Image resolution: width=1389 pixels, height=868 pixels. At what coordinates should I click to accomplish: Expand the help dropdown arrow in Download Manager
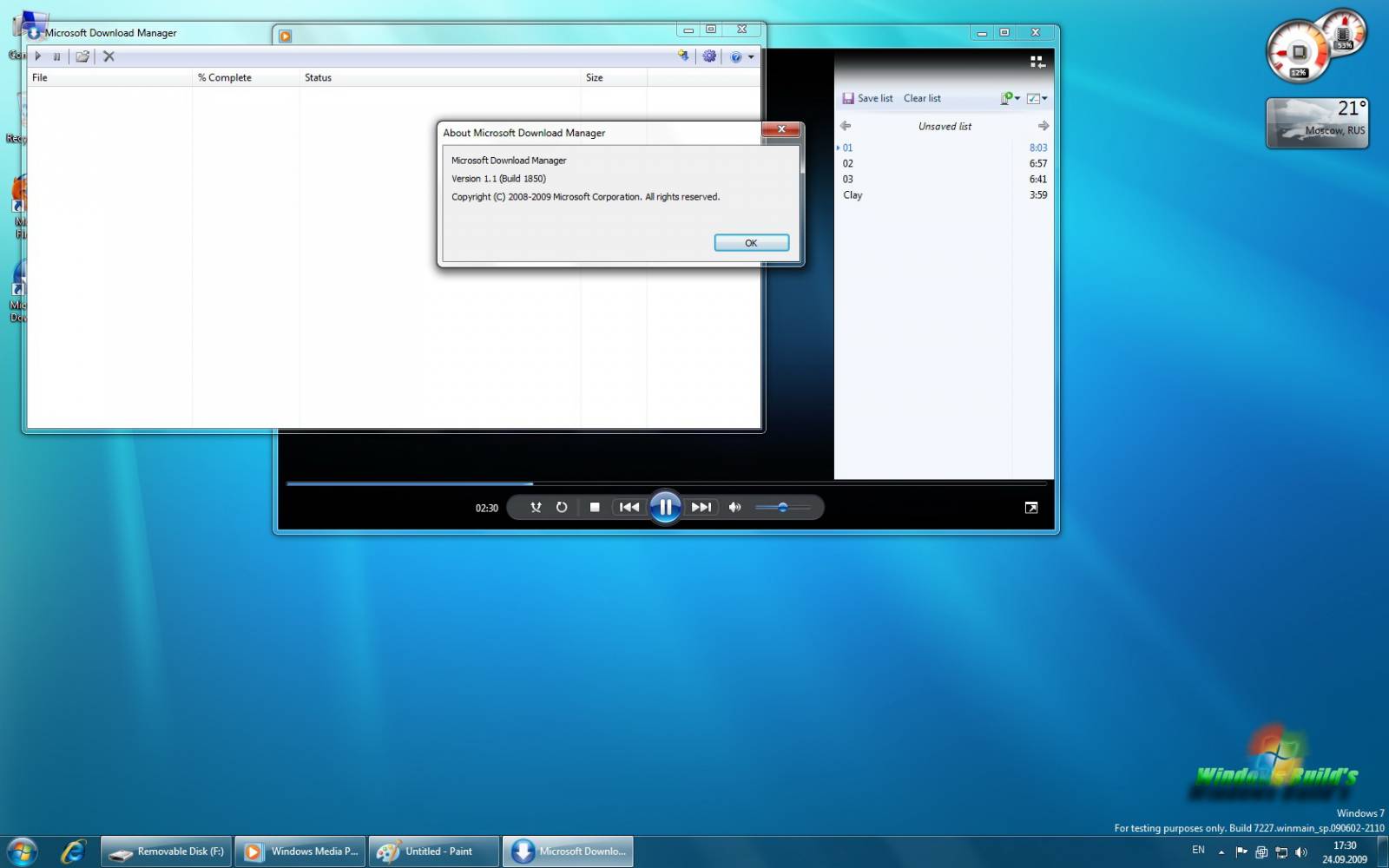(751, 57)
